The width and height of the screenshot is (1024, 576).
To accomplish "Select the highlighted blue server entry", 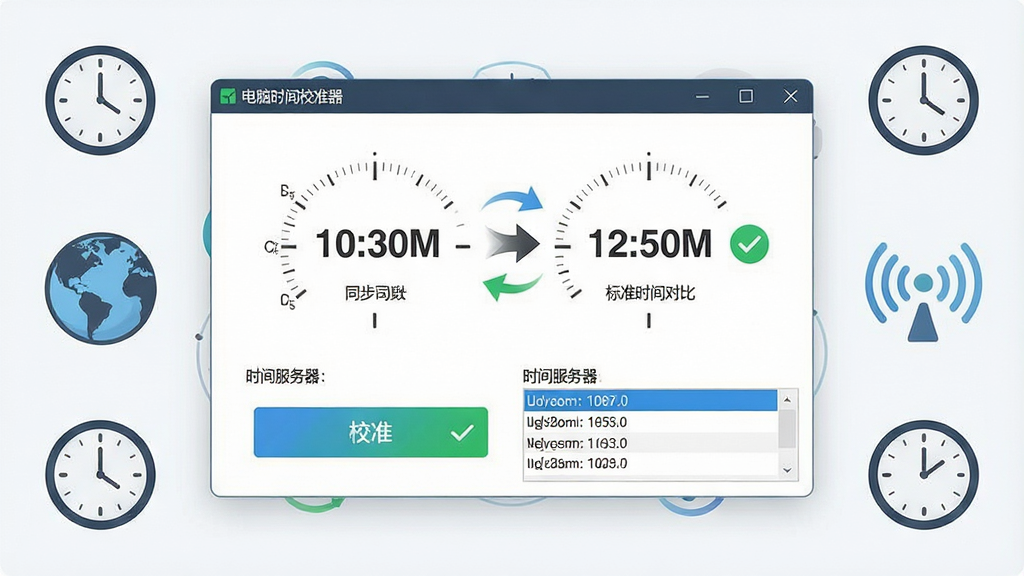I will [650, 400].
